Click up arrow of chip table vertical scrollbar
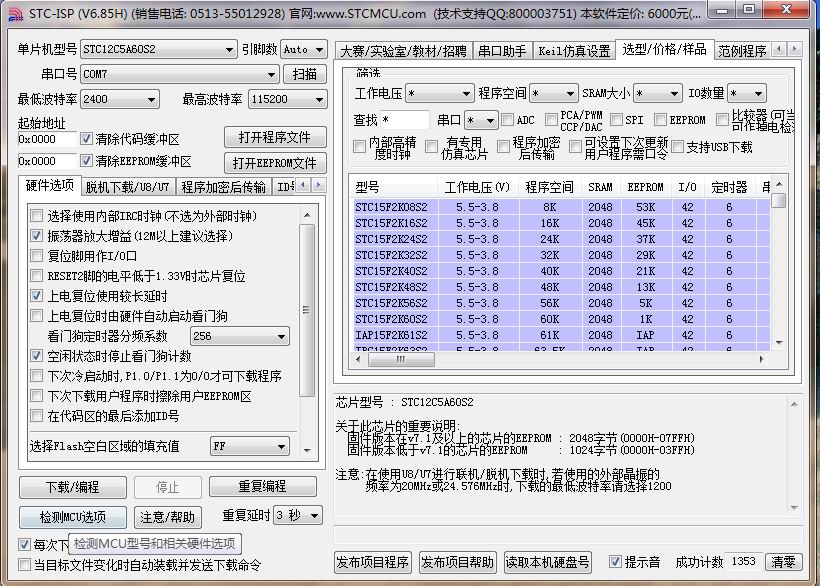820x586 pixels. (779, 184)
